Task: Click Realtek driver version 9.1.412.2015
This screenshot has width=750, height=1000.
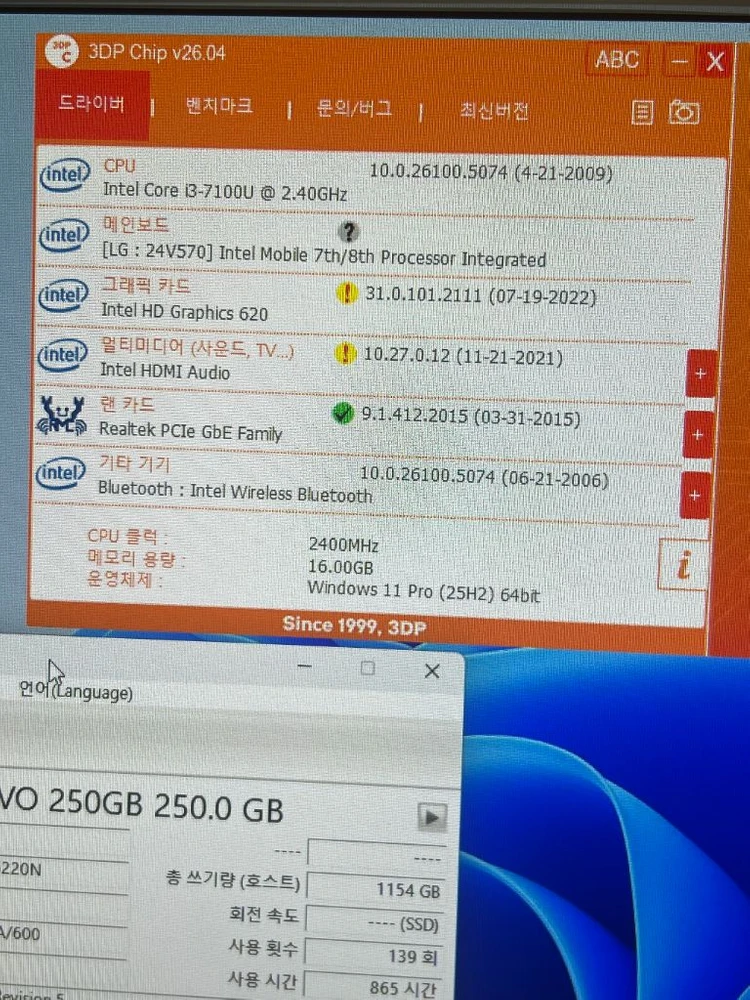Action: tap(471, 417)
